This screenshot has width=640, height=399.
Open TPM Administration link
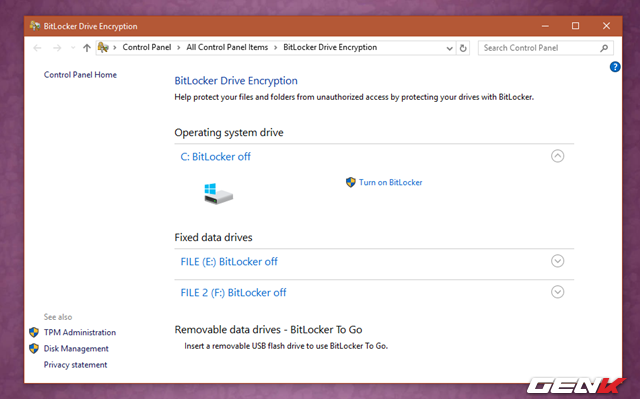tap(80, 332)
